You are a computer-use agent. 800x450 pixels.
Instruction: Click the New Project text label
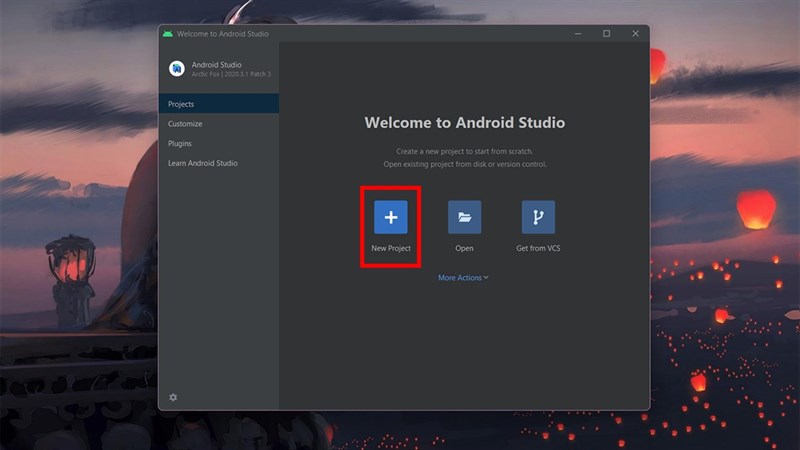[390, 248]
